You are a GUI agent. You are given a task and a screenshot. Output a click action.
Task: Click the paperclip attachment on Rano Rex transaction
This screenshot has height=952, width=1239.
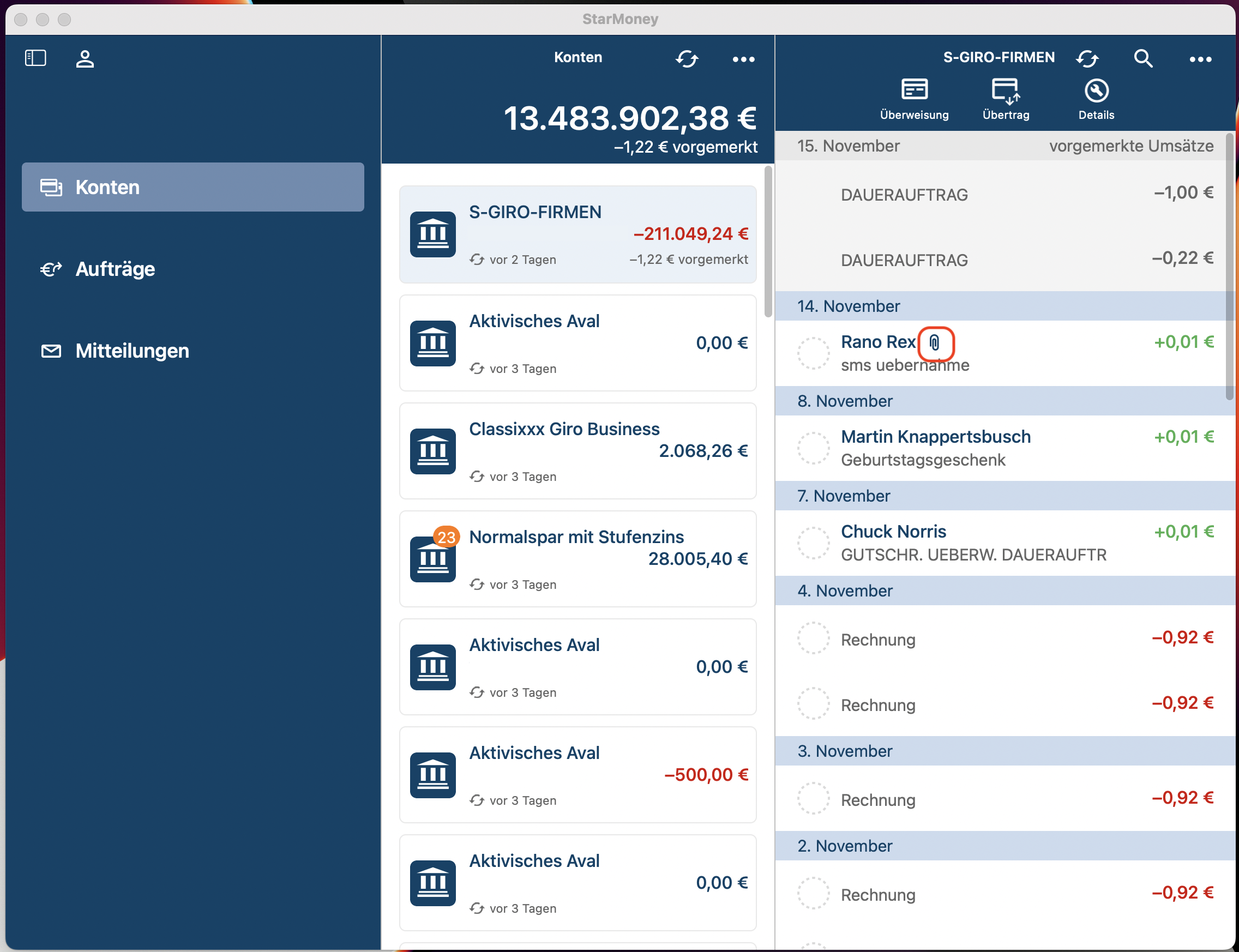[x=934, y=344]
